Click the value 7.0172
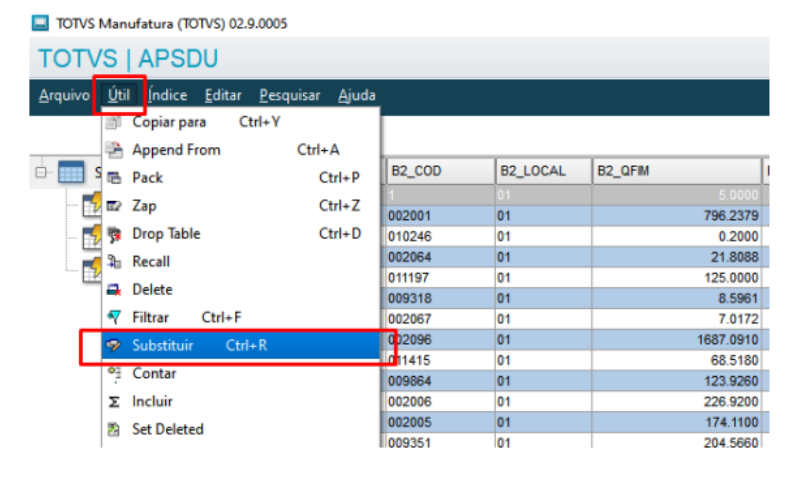This screenshot has height=479, width=798. tap(738, 320)
